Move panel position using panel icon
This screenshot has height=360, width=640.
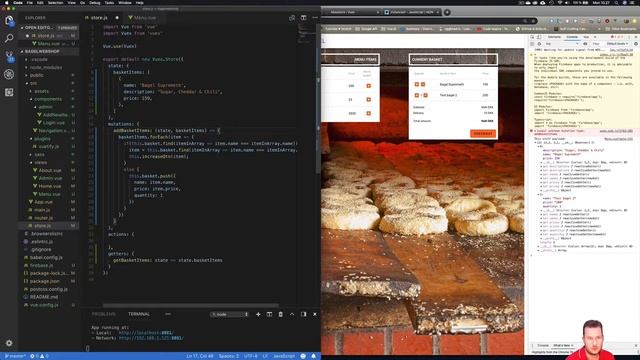(x=303, y=314)
